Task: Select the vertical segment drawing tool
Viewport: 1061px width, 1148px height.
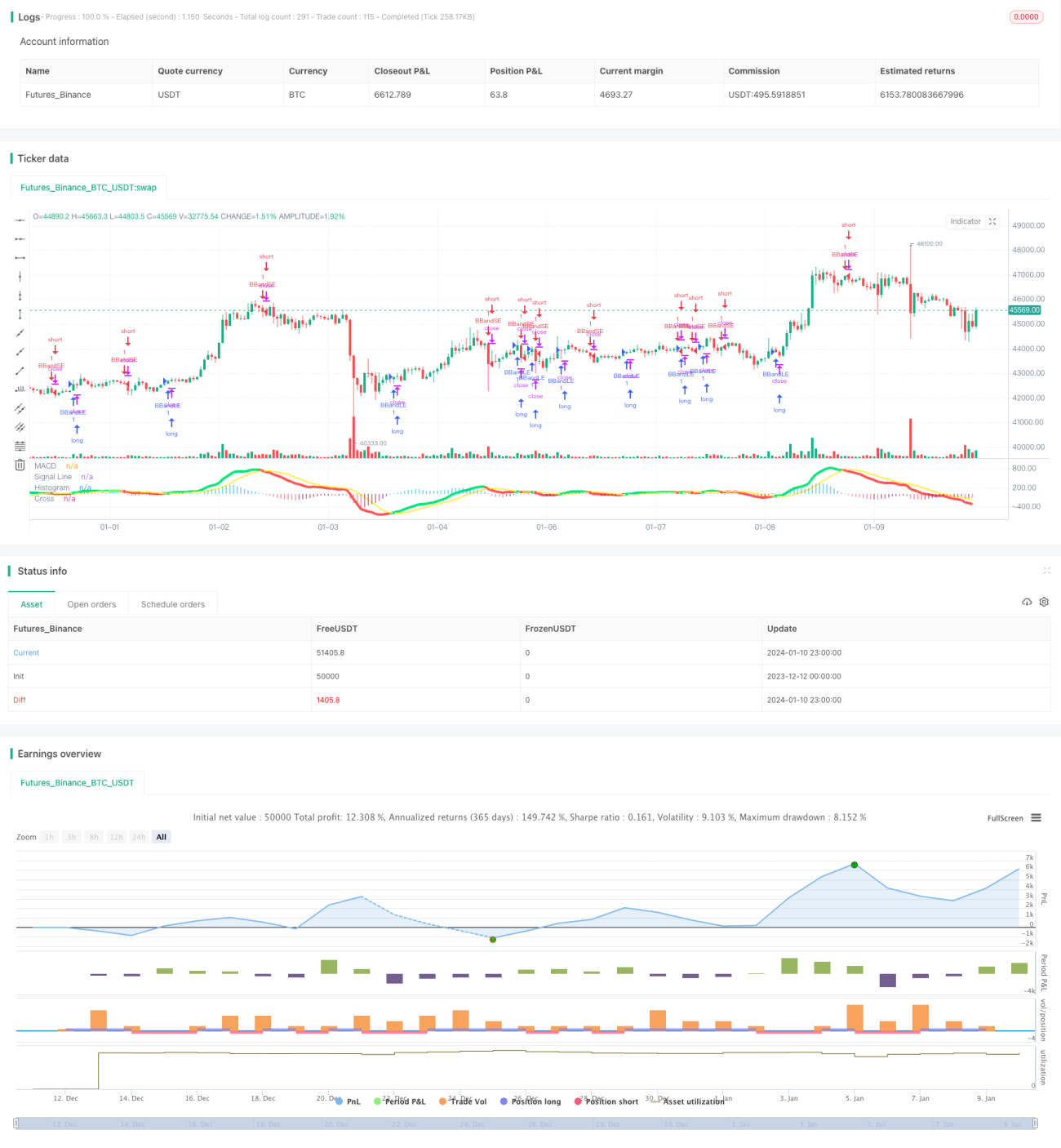Action: pyautogui.click(x=20, y=314)
